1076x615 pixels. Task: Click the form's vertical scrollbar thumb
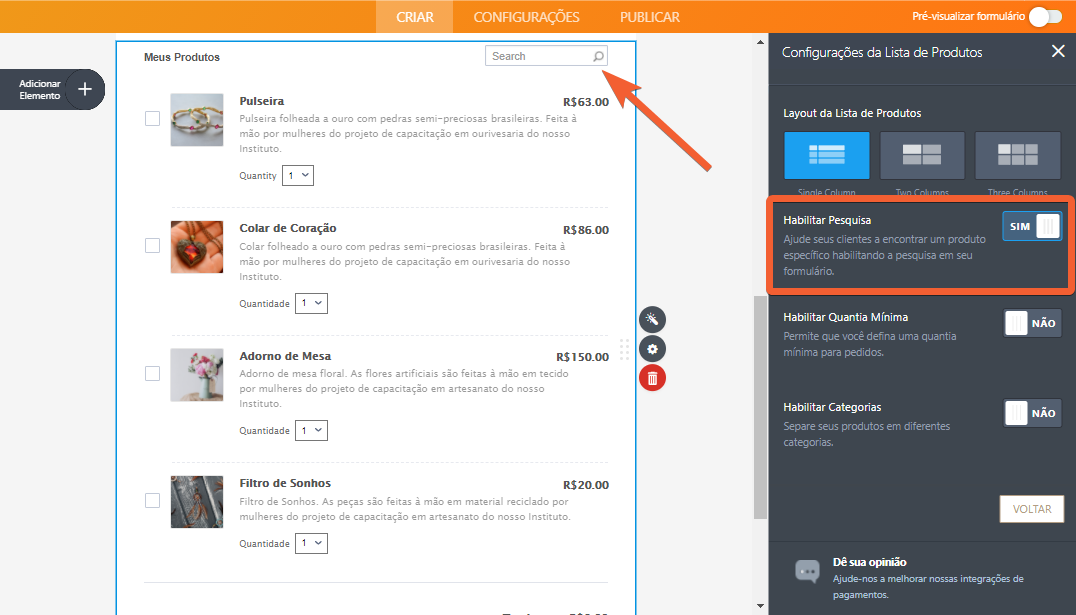click(760, 408)
